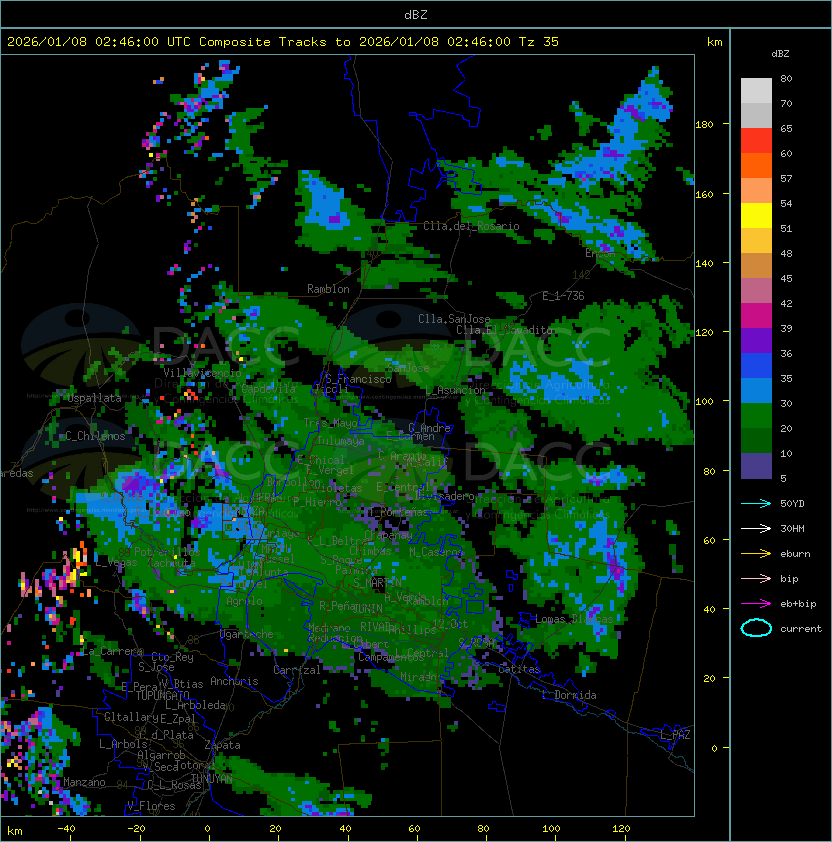832x842 pixels.
Task: Click the 'TUPUNGATO' place label
Action: click(162, 696)
